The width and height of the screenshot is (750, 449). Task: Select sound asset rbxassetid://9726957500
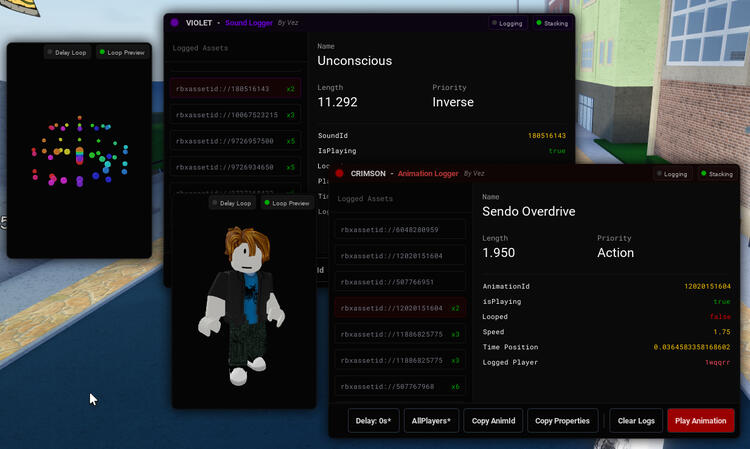point(235,141)
